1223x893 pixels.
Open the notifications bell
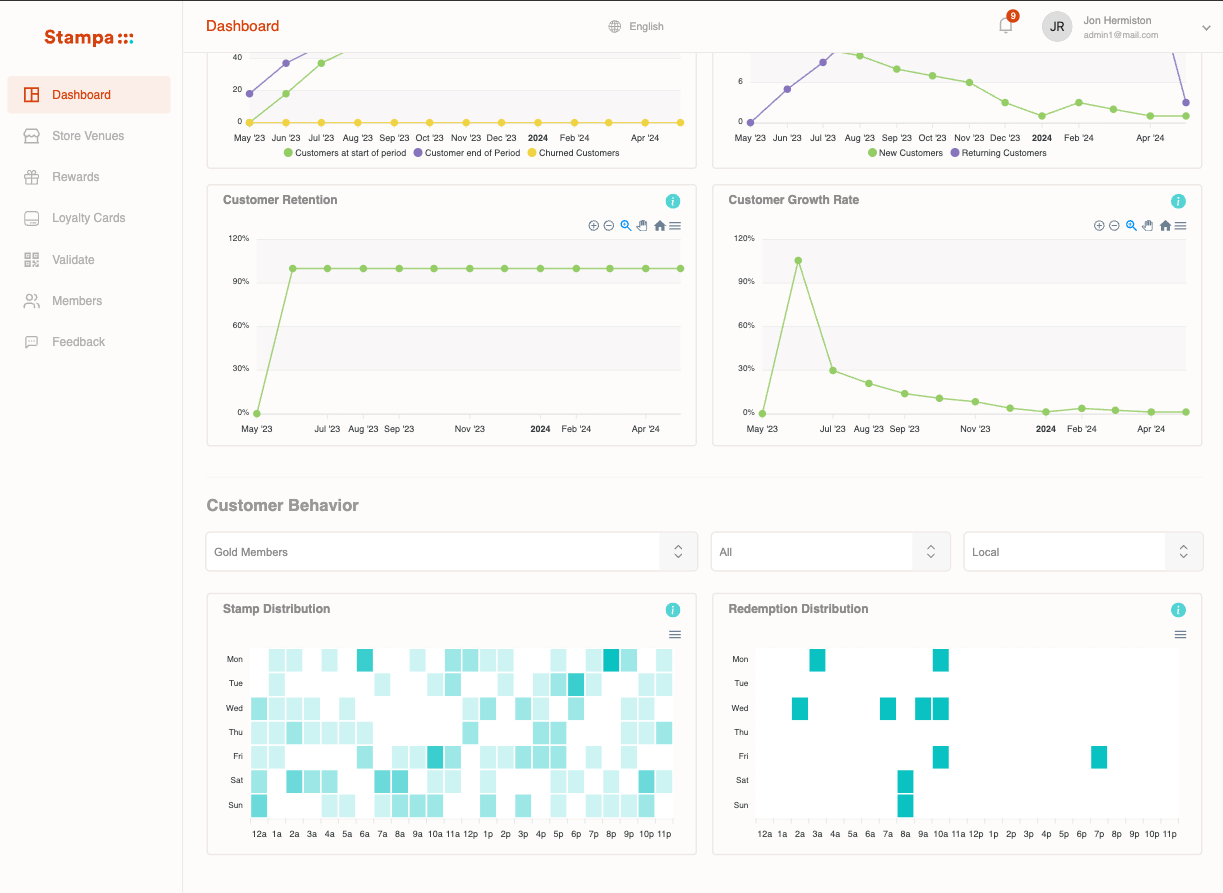point(1005,25)
